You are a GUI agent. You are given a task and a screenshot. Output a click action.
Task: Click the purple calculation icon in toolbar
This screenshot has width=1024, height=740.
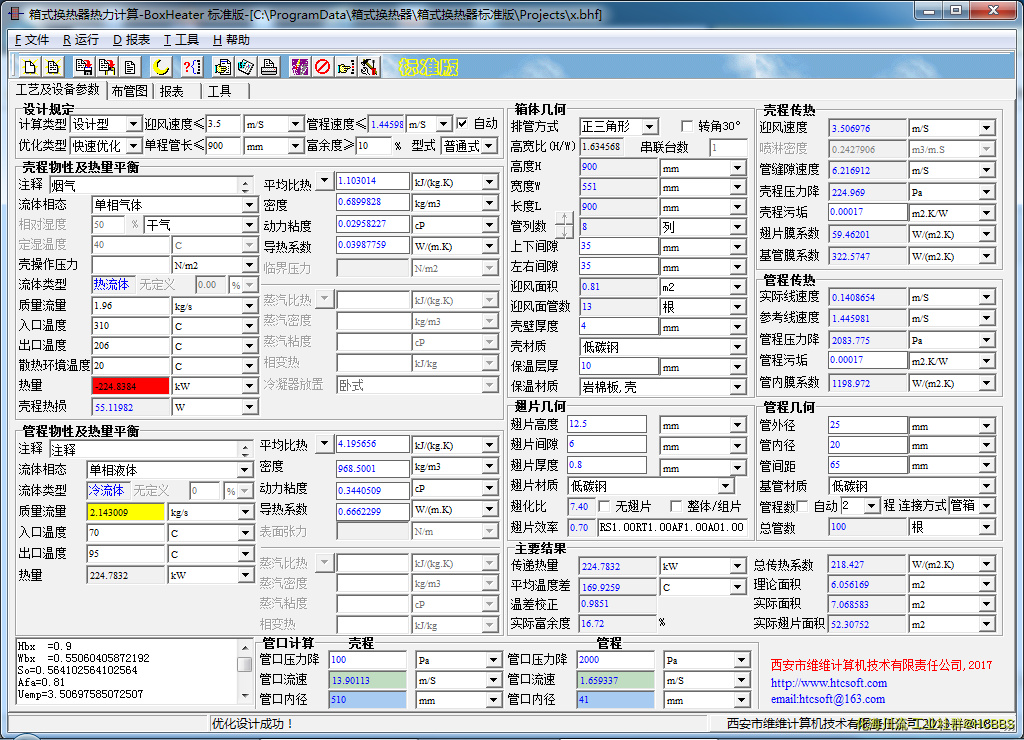point(299,67)
